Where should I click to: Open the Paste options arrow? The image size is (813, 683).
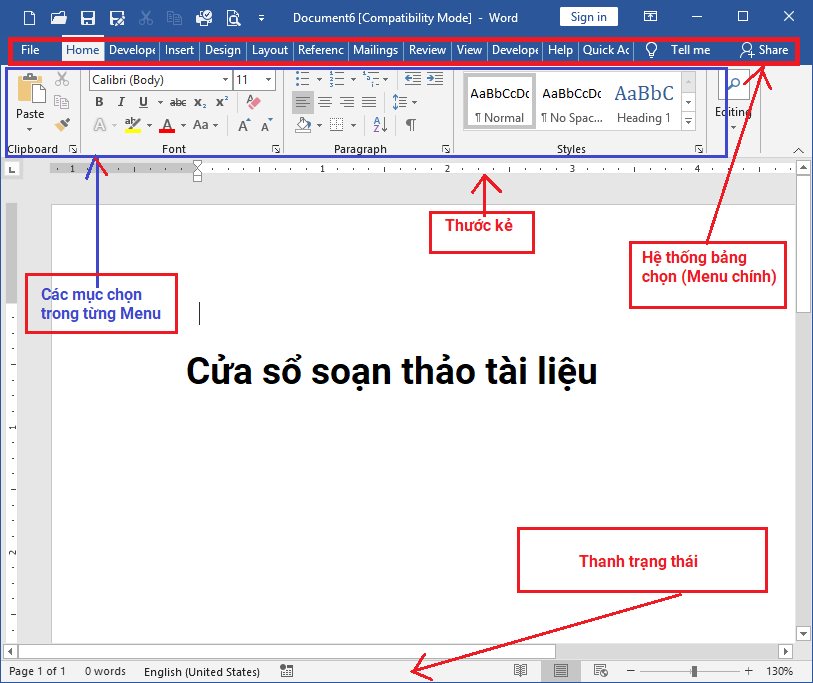point(30,129)
